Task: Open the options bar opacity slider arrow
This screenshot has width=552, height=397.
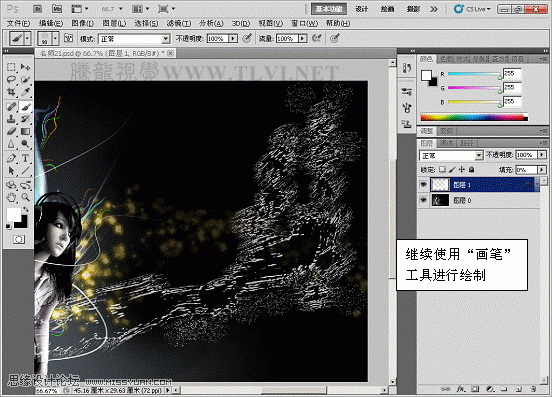Action: [x=233, y=38]
